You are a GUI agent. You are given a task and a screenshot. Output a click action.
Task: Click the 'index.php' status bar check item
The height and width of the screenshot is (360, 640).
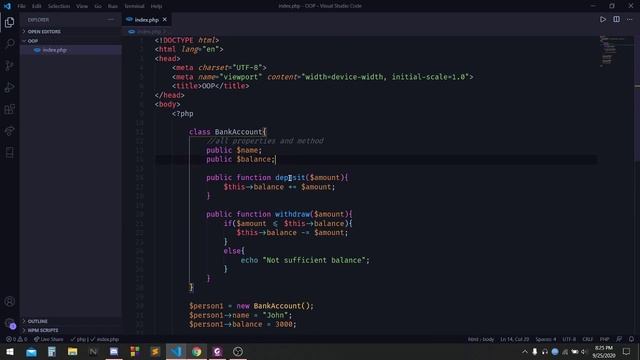(104, 339)
